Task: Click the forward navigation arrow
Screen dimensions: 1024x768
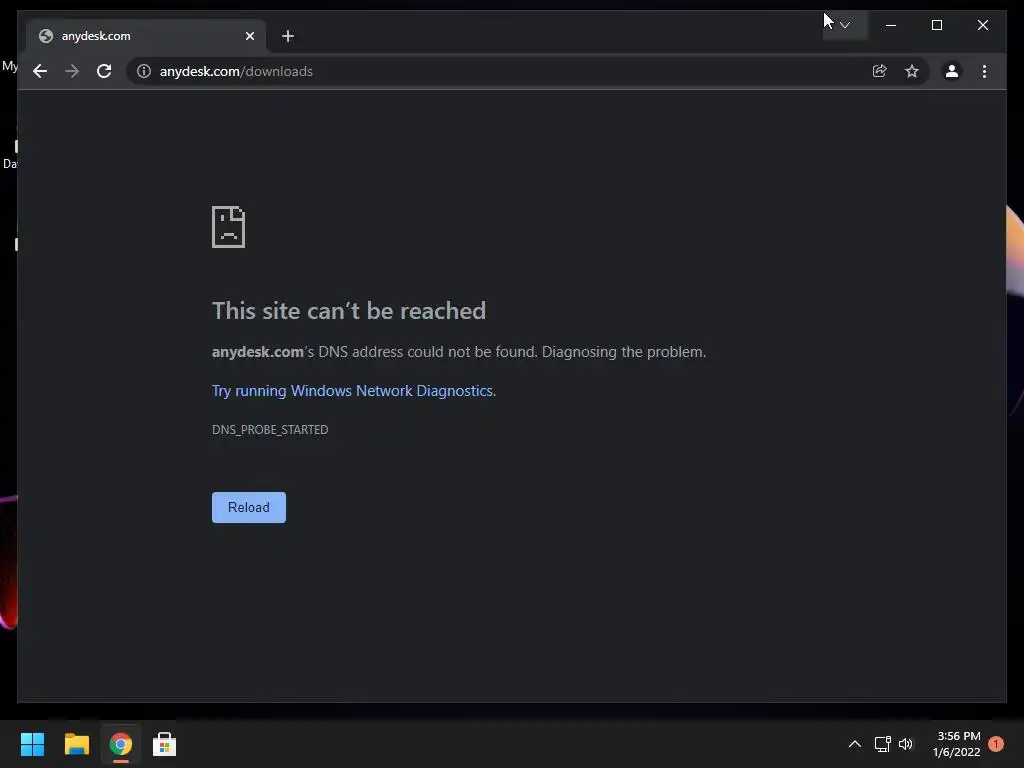Action: (72, 71)
